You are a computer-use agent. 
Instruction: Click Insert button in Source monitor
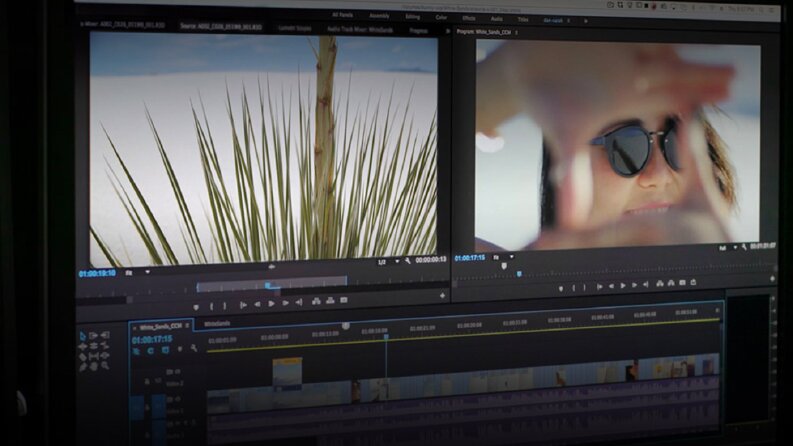(316, 301)
